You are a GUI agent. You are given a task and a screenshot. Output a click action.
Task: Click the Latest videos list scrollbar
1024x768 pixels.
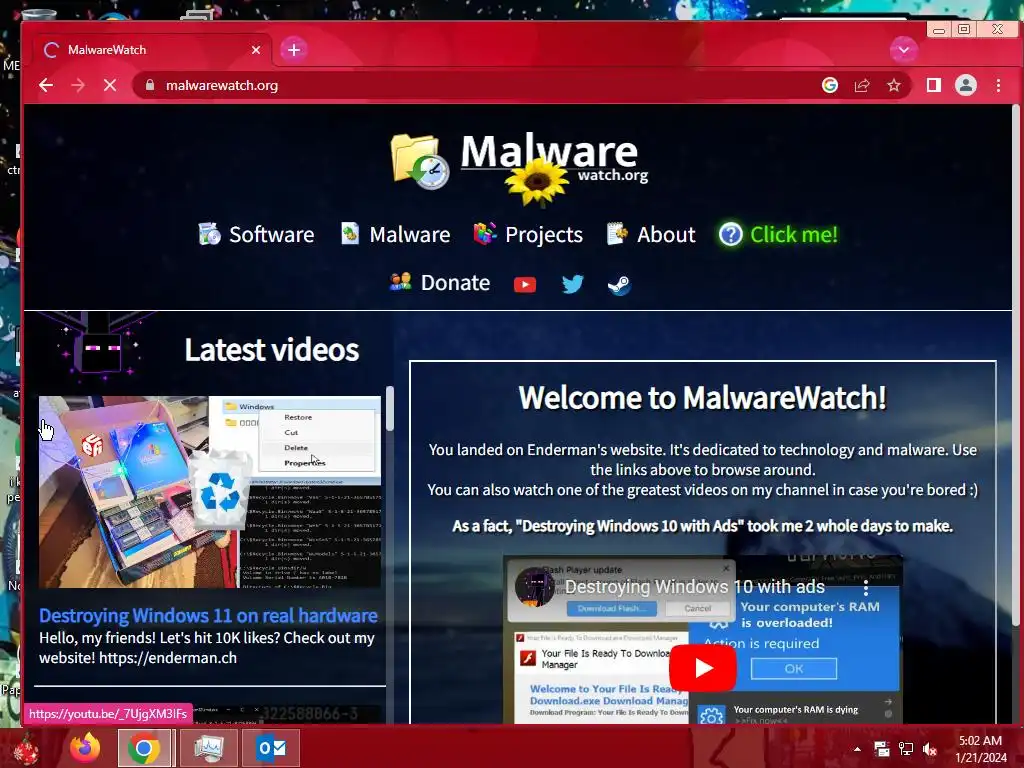[390, 409]
